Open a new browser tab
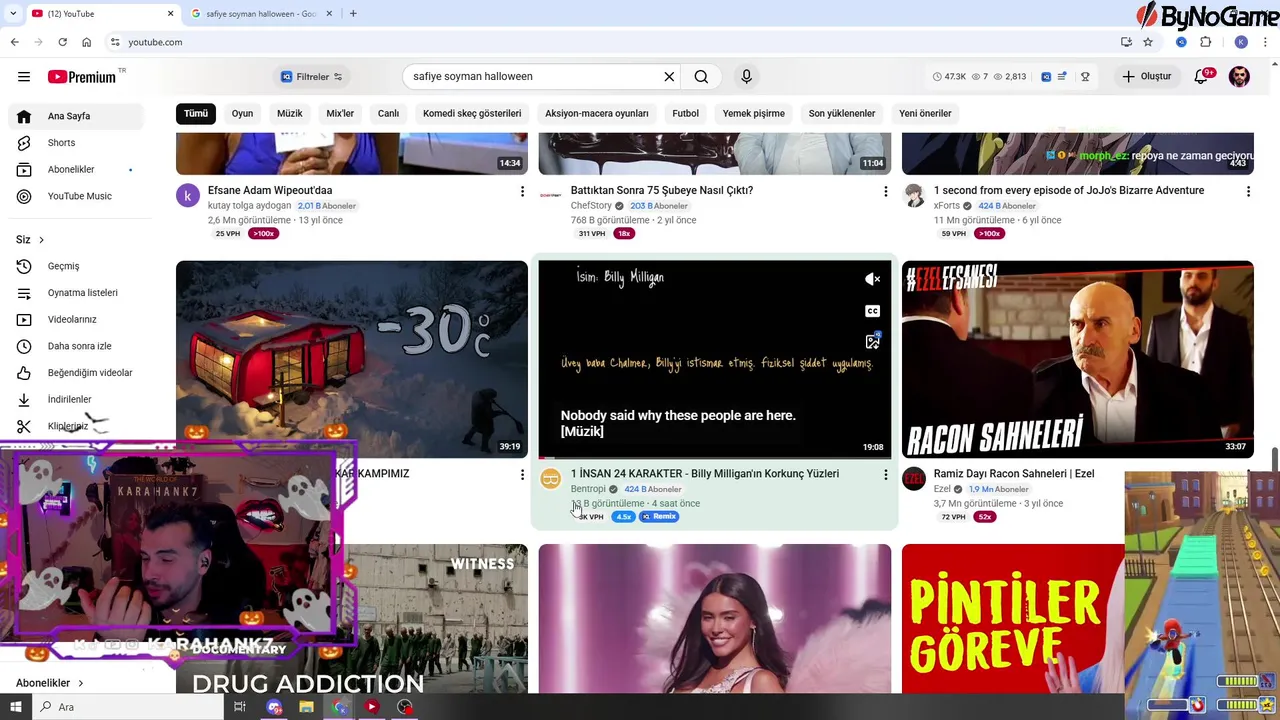 pyautogui.click(x=353, y=14)
